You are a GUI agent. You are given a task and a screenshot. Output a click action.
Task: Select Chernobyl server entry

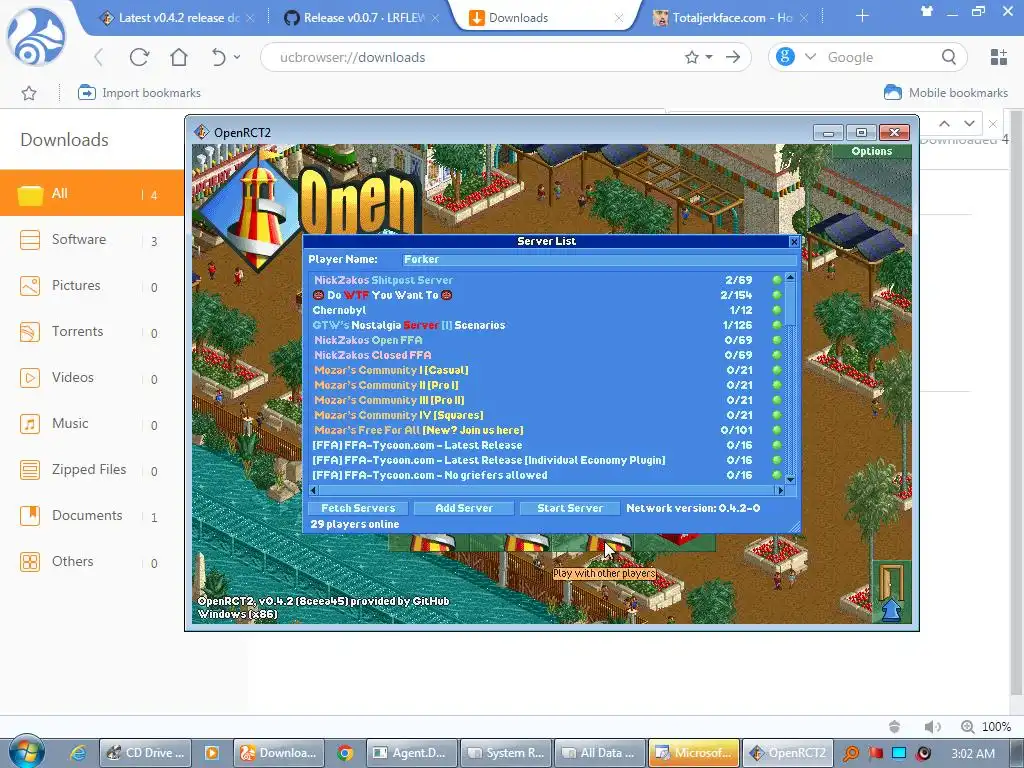[545, 310]
